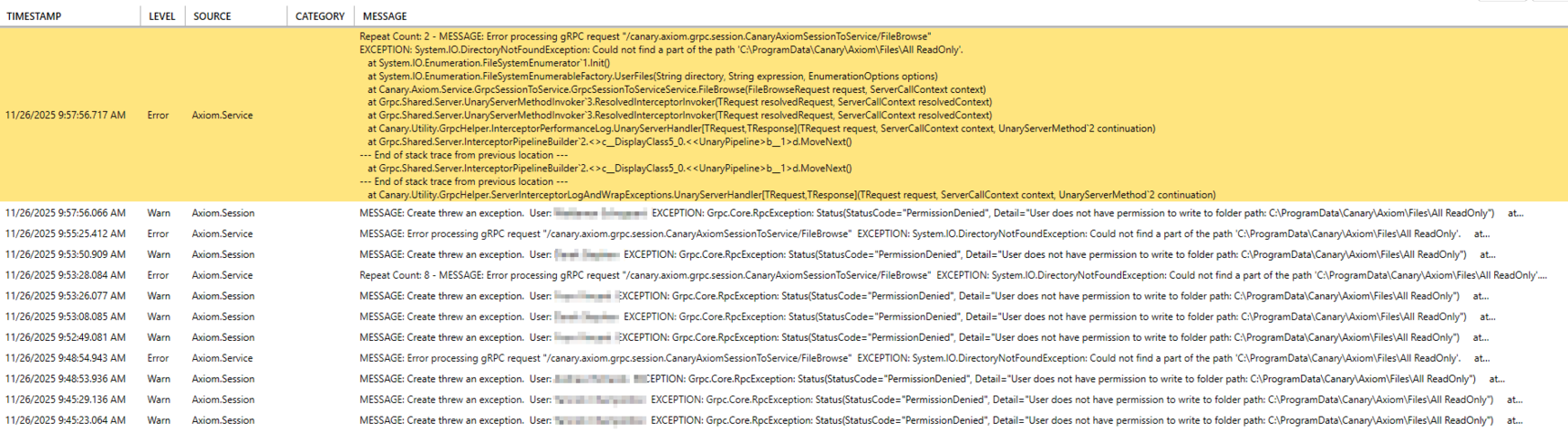Image resolution: width=1568 pixels, height=432 pixels.
Task: Select timestamp 11/26/2025 9:53:08.085 AM
Action: (x=66, y=317)
